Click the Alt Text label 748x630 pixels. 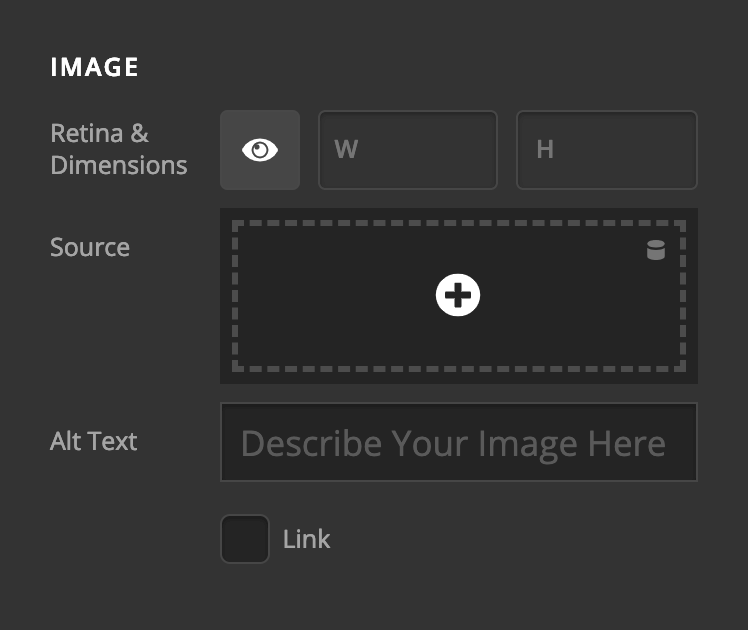94,441
